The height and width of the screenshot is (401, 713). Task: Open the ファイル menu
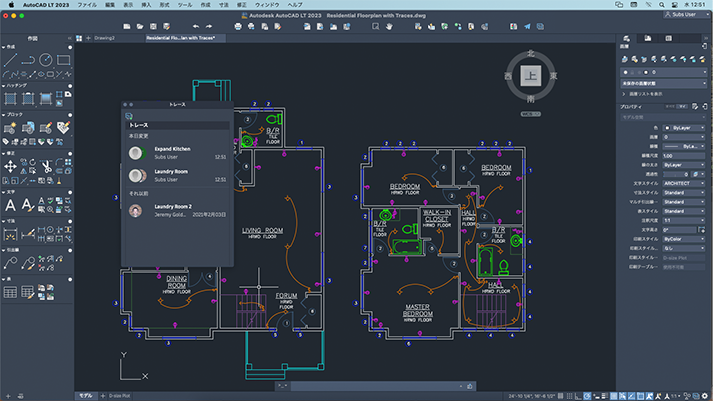tap(86, 5)
